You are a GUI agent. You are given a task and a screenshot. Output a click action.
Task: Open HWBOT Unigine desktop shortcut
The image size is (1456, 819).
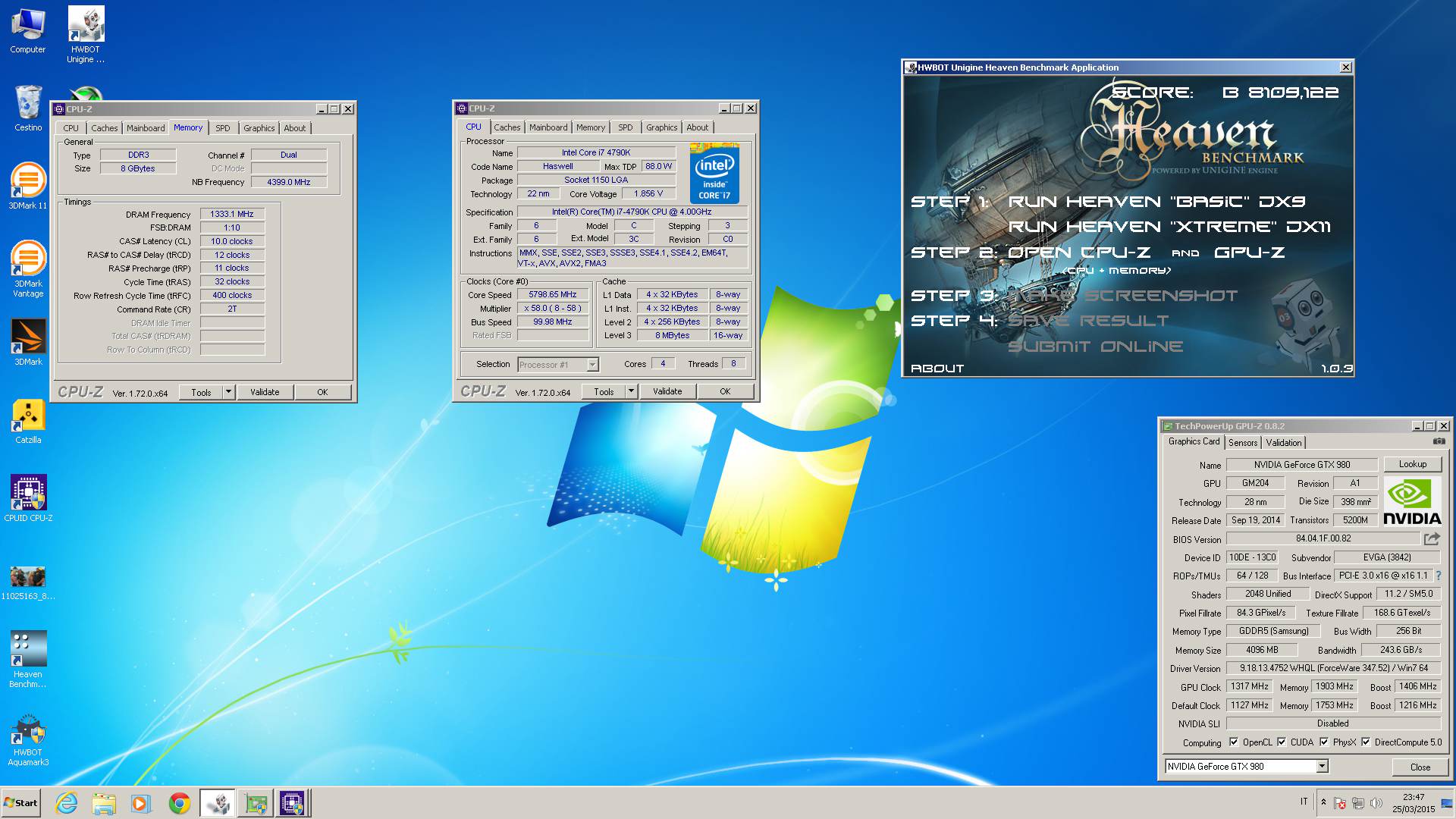[x=86, y=34]
